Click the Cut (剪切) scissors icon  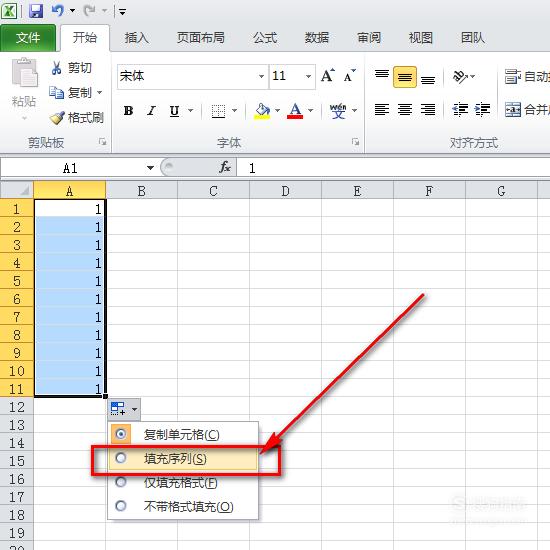coord(56,68)
